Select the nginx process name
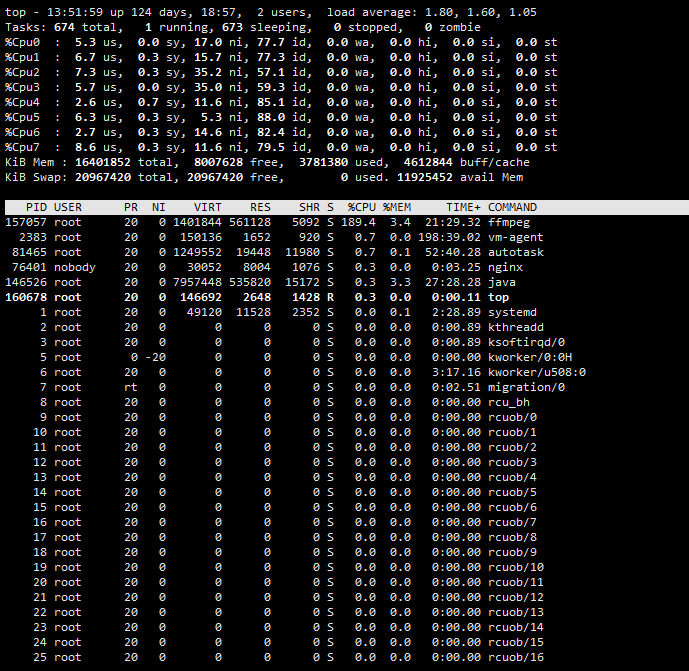Viewport: 689px width, 671px height. tap(505, 268)
